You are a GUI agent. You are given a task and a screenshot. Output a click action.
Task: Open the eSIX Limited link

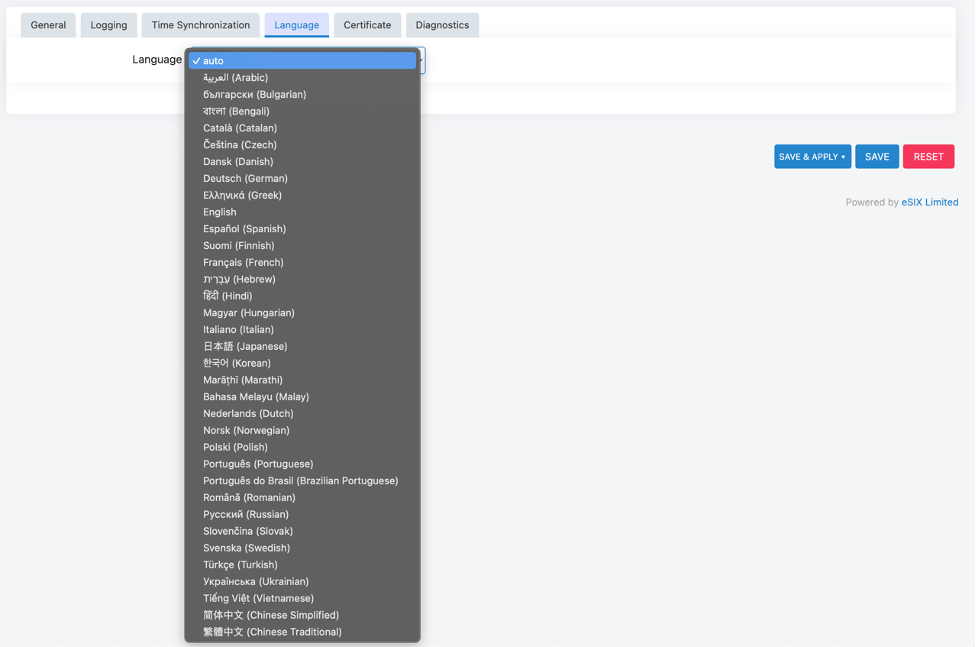pyautogui.click(x=928, y=201)
